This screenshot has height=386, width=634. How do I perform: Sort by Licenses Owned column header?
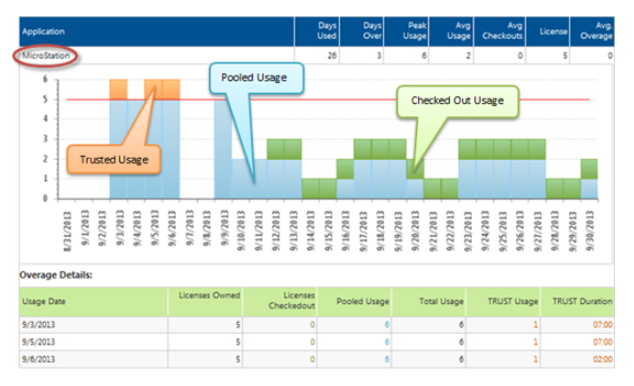(x=209, y=295)
